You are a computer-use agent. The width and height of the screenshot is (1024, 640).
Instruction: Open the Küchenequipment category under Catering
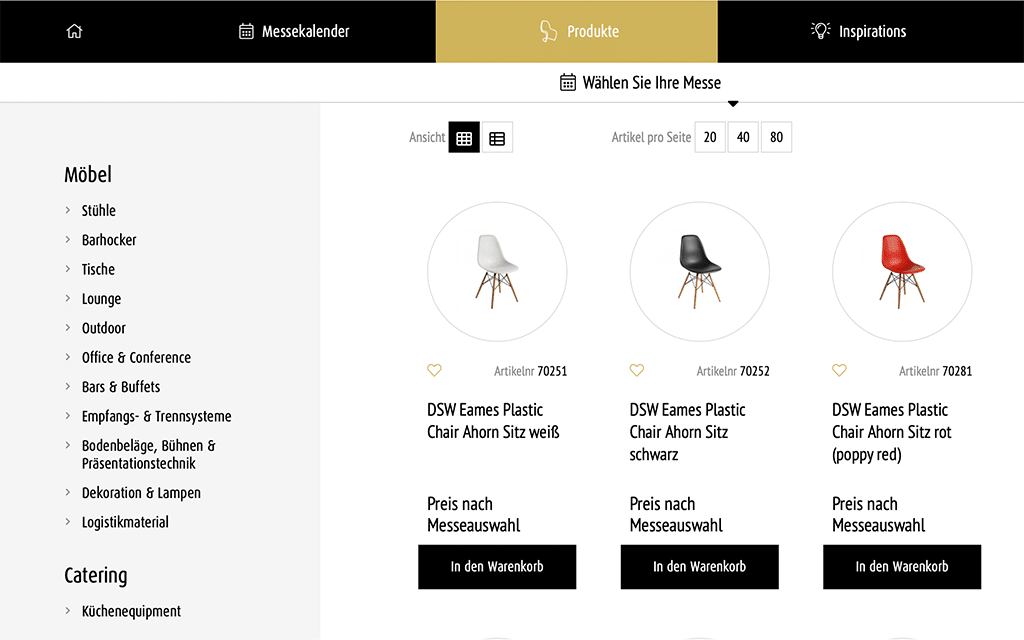coord(131,611)
